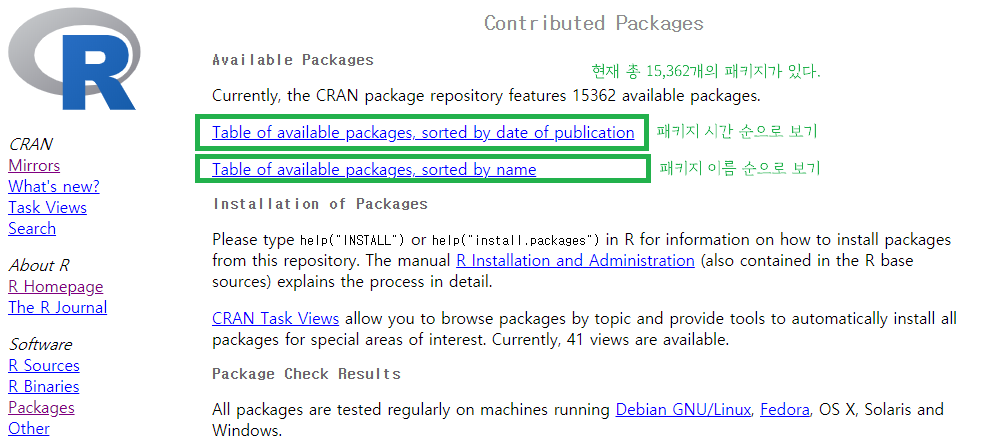The image size is (983, 443).
Task: Open the Debian GNU/Linux link
Action: coord(683,410)
